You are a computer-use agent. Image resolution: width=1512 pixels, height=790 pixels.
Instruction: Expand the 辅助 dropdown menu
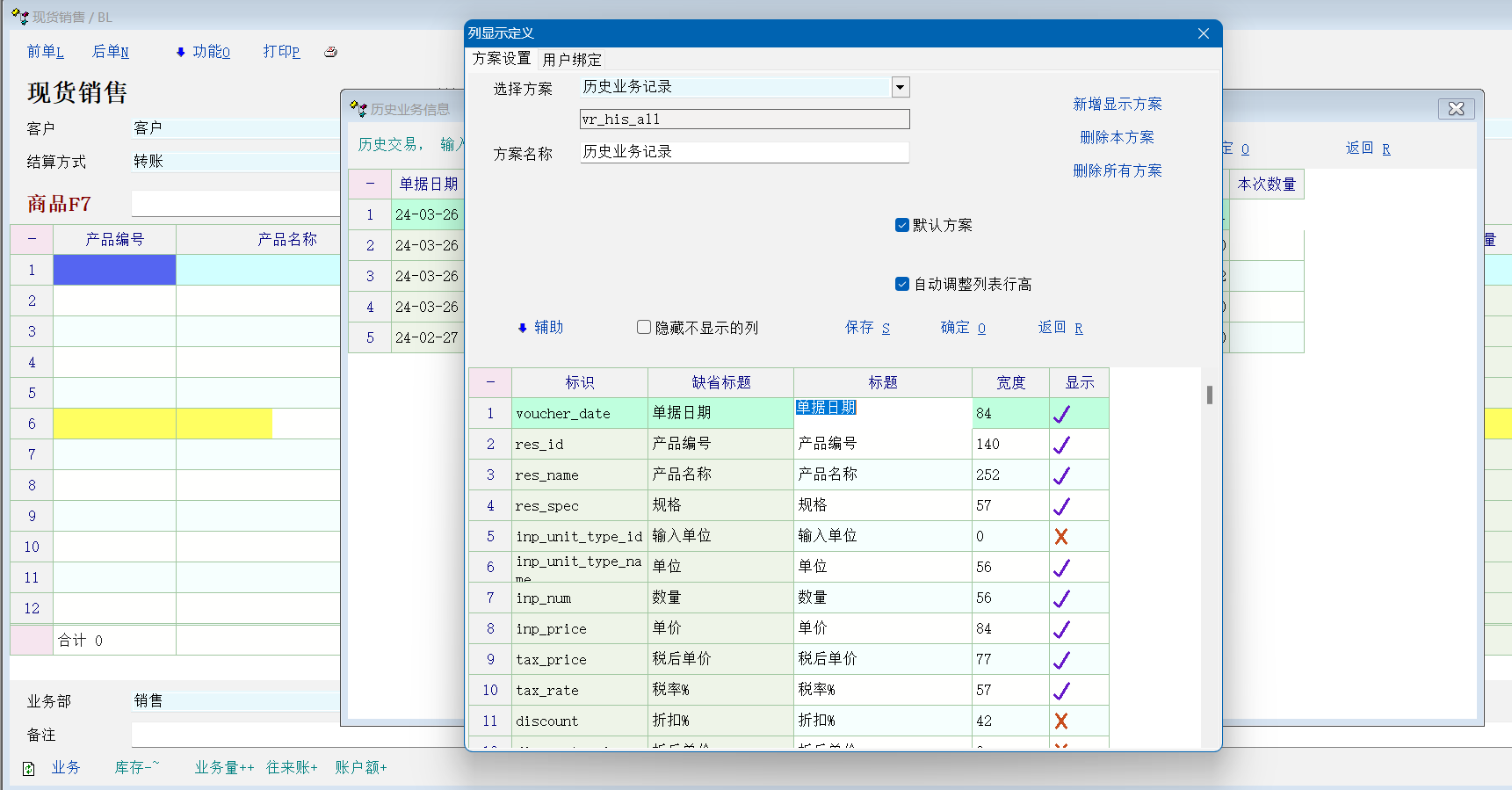pos(540,328)
